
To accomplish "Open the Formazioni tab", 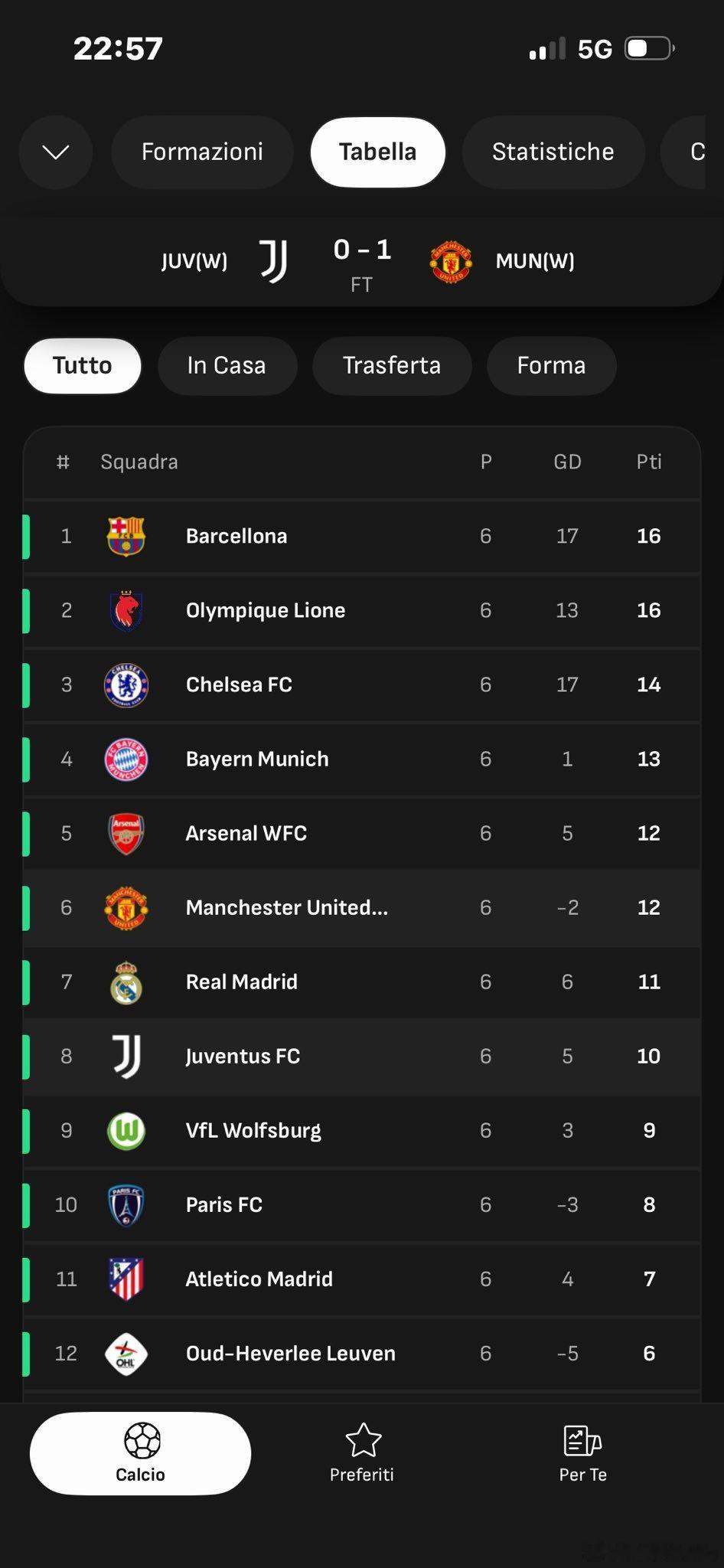I will (x=202, y=152).
